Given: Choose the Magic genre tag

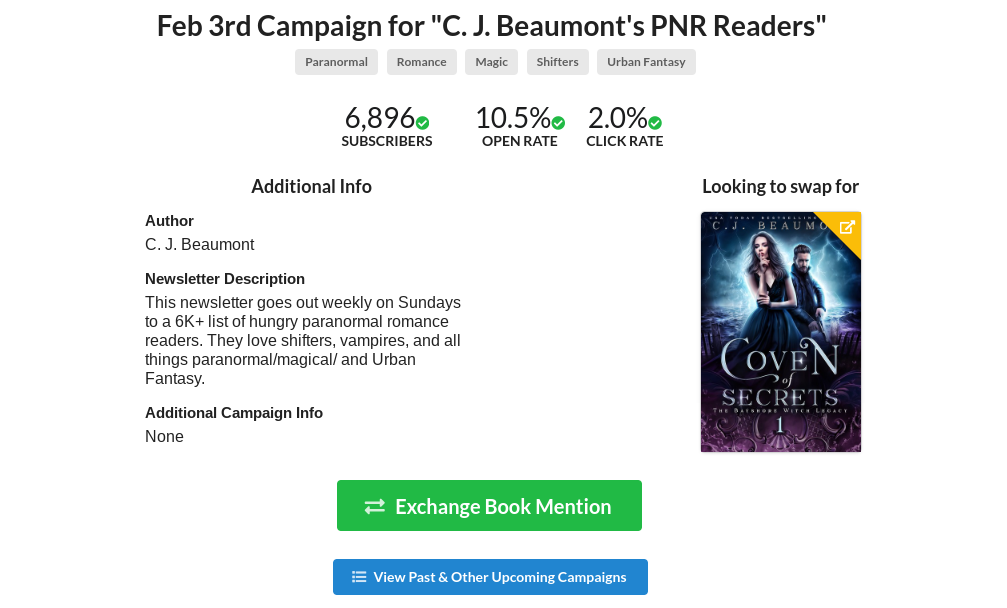Looking at the screenshot, I should (491, 62).
